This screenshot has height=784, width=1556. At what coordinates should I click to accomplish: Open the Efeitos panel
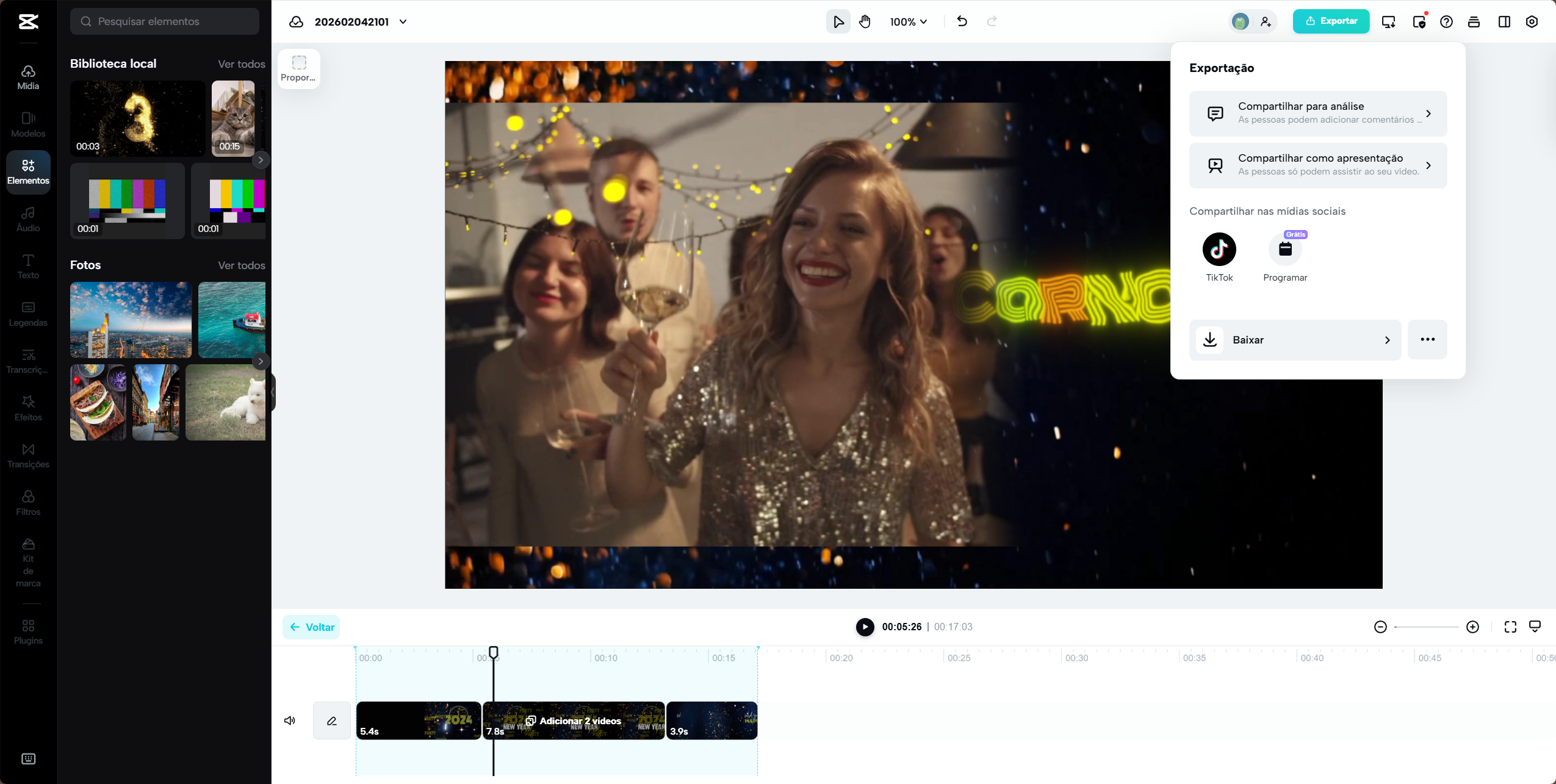[x=28, y=408]
